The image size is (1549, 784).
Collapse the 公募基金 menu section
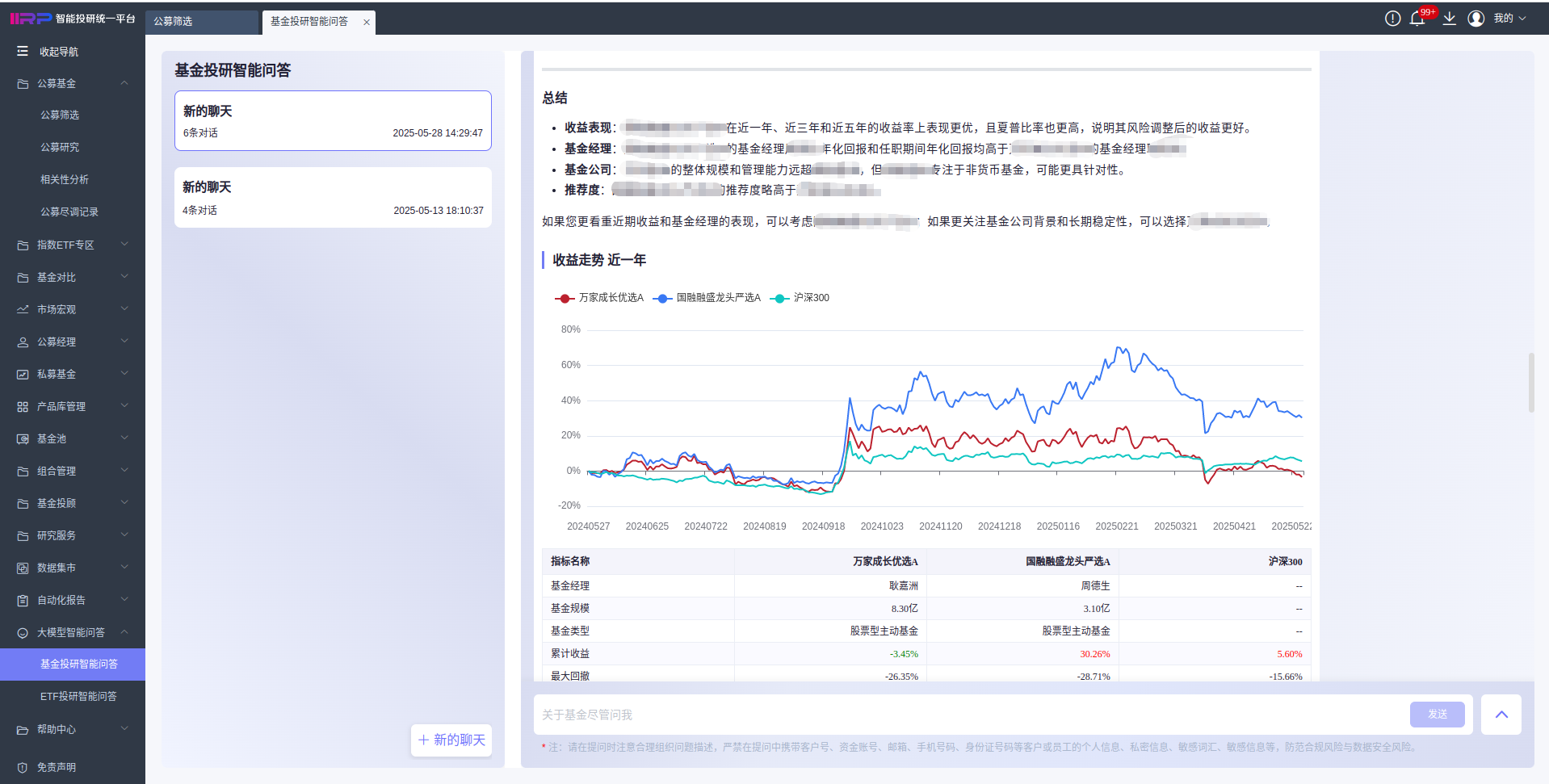click(124, 83)
